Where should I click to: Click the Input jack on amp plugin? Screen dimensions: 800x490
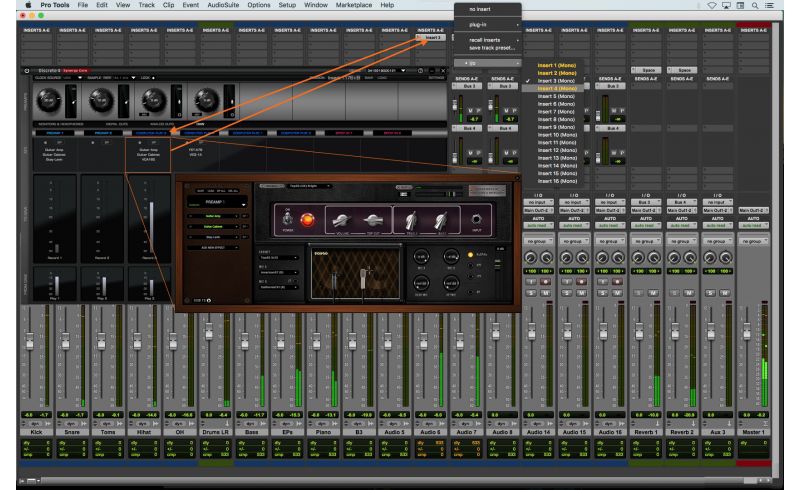click(477, 219)
